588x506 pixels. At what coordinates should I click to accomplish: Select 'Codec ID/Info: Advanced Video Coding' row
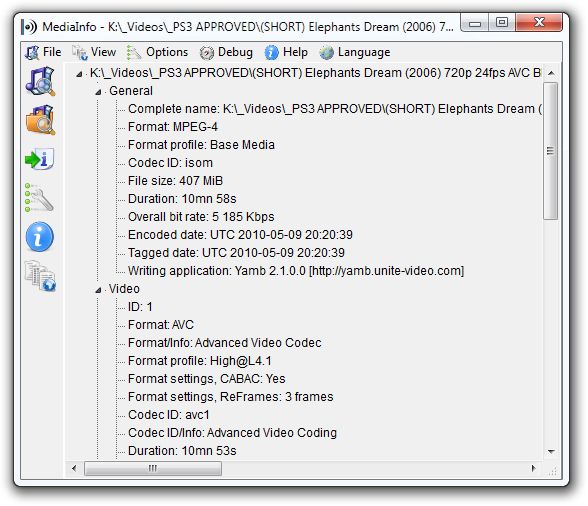point(232,433)
